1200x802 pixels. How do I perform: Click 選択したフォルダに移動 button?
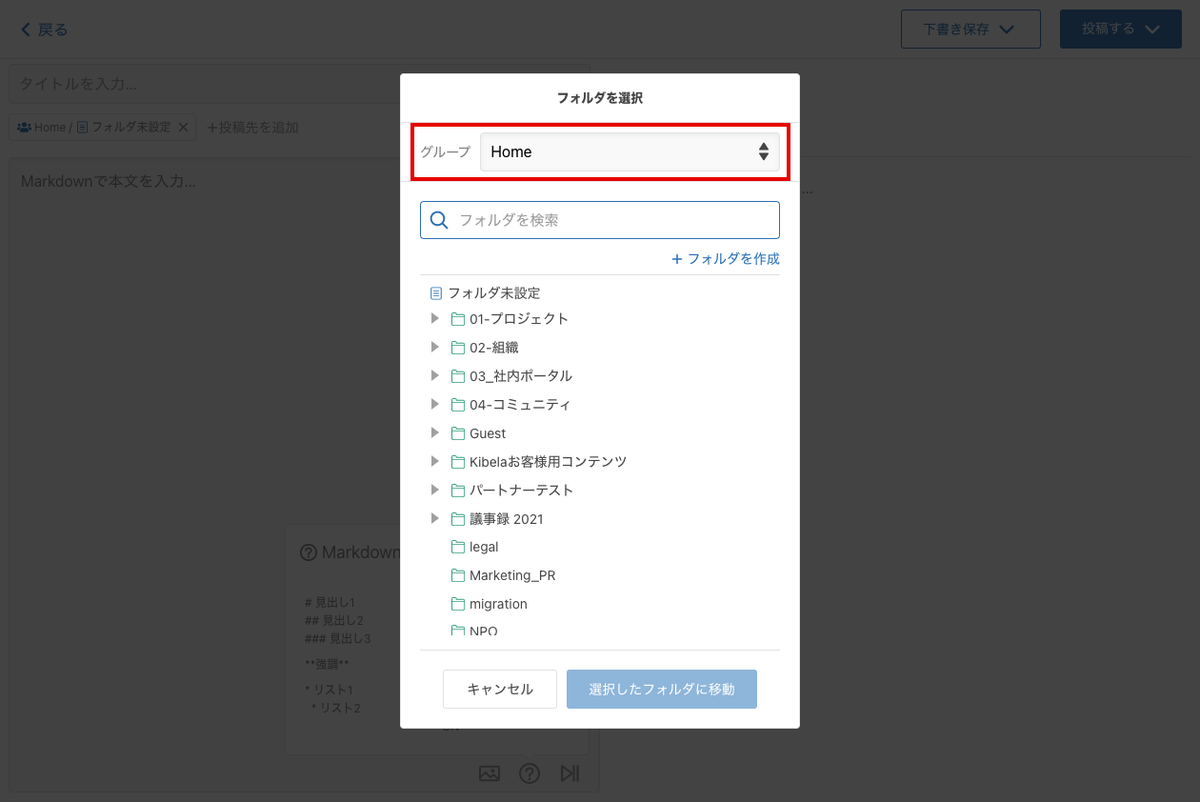[662, 689]
